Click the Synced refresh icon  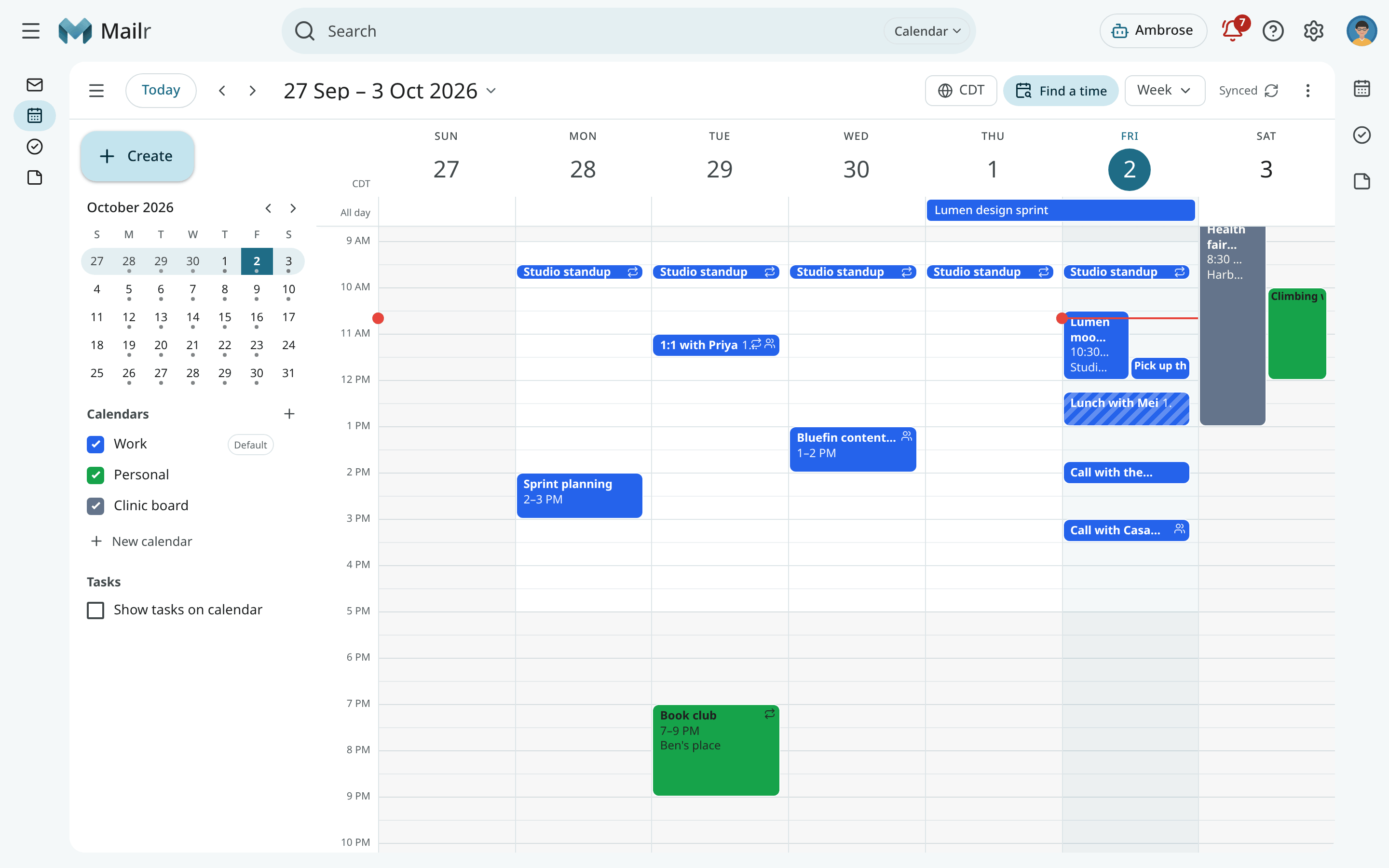1271,91
